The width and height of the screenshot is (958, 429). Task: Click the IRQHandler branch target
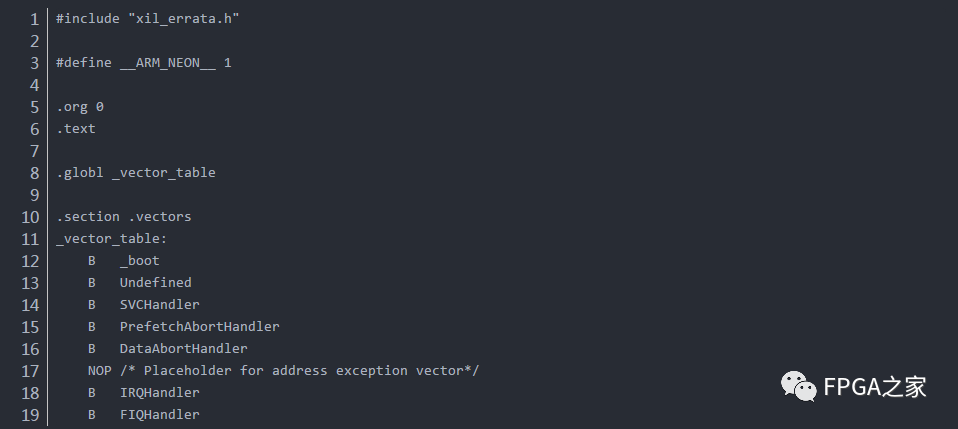(x=159, y=393)
